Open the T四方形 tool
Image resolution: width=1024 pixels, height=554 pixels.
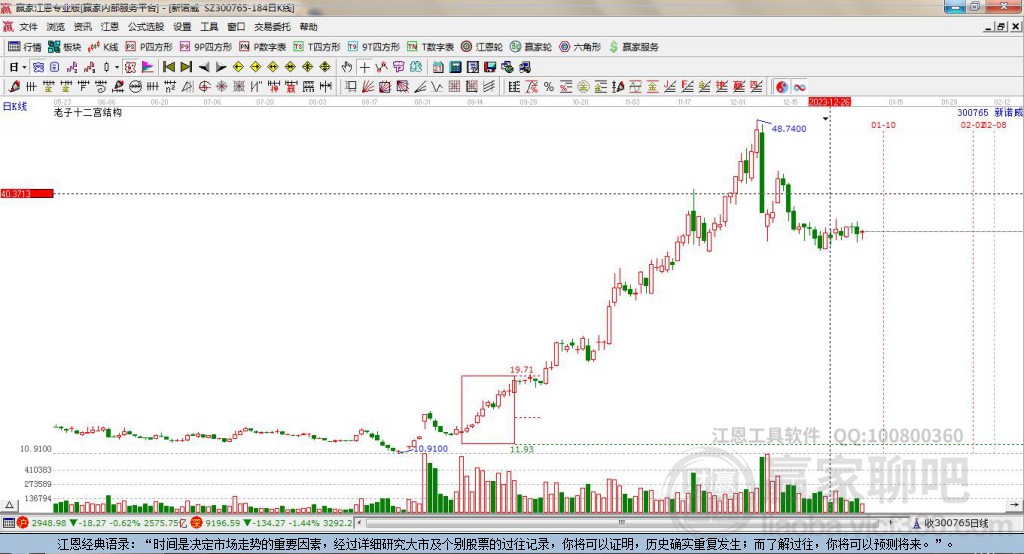pos(317,47)
